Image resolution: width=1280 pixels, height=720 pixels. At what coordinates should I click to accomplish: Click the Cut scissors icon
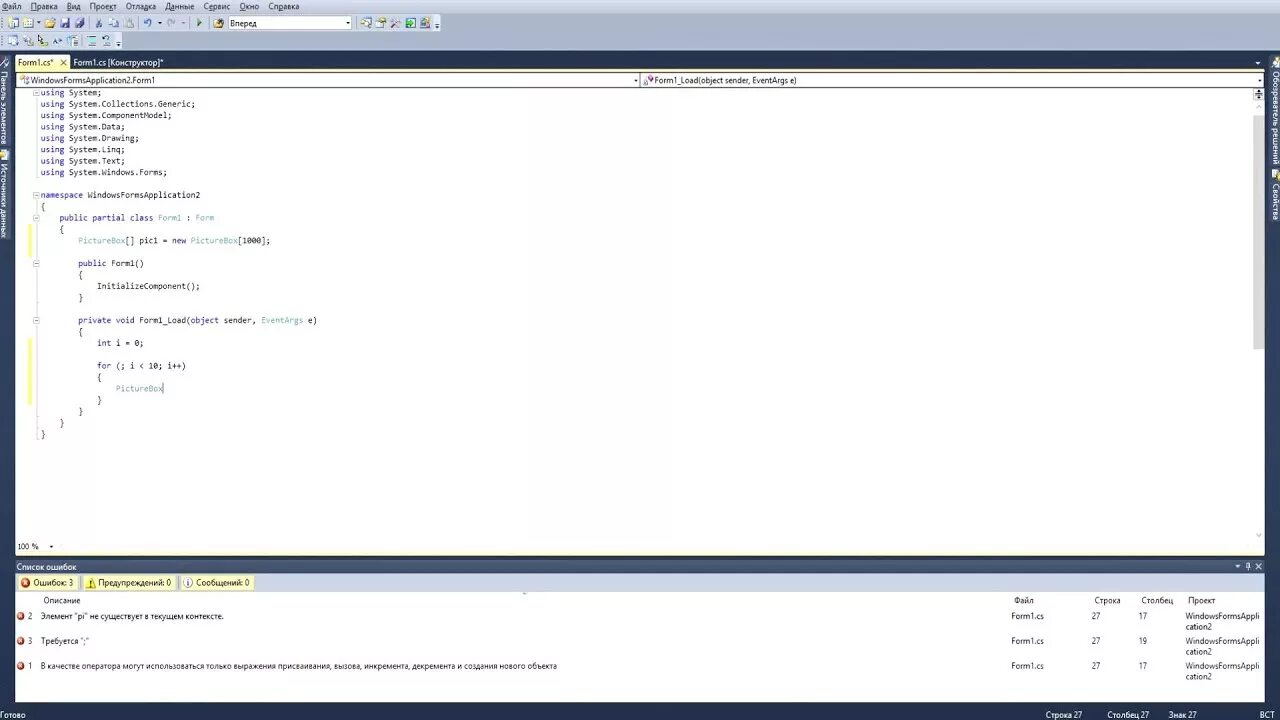pos(98,23)
